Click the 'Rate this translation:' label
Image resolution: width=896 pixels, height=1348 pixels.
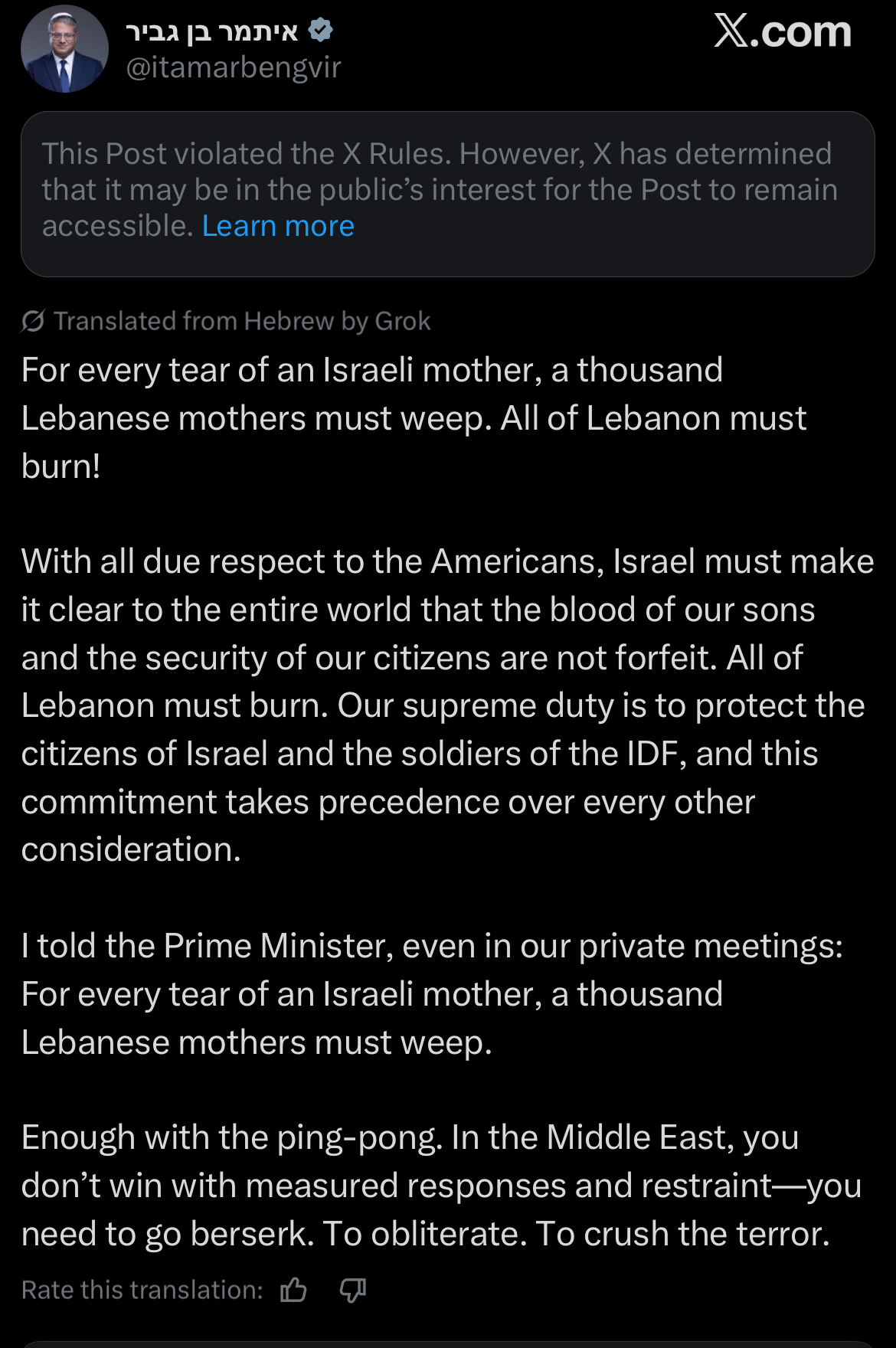pyautogui.click(x=142, y=1291)
